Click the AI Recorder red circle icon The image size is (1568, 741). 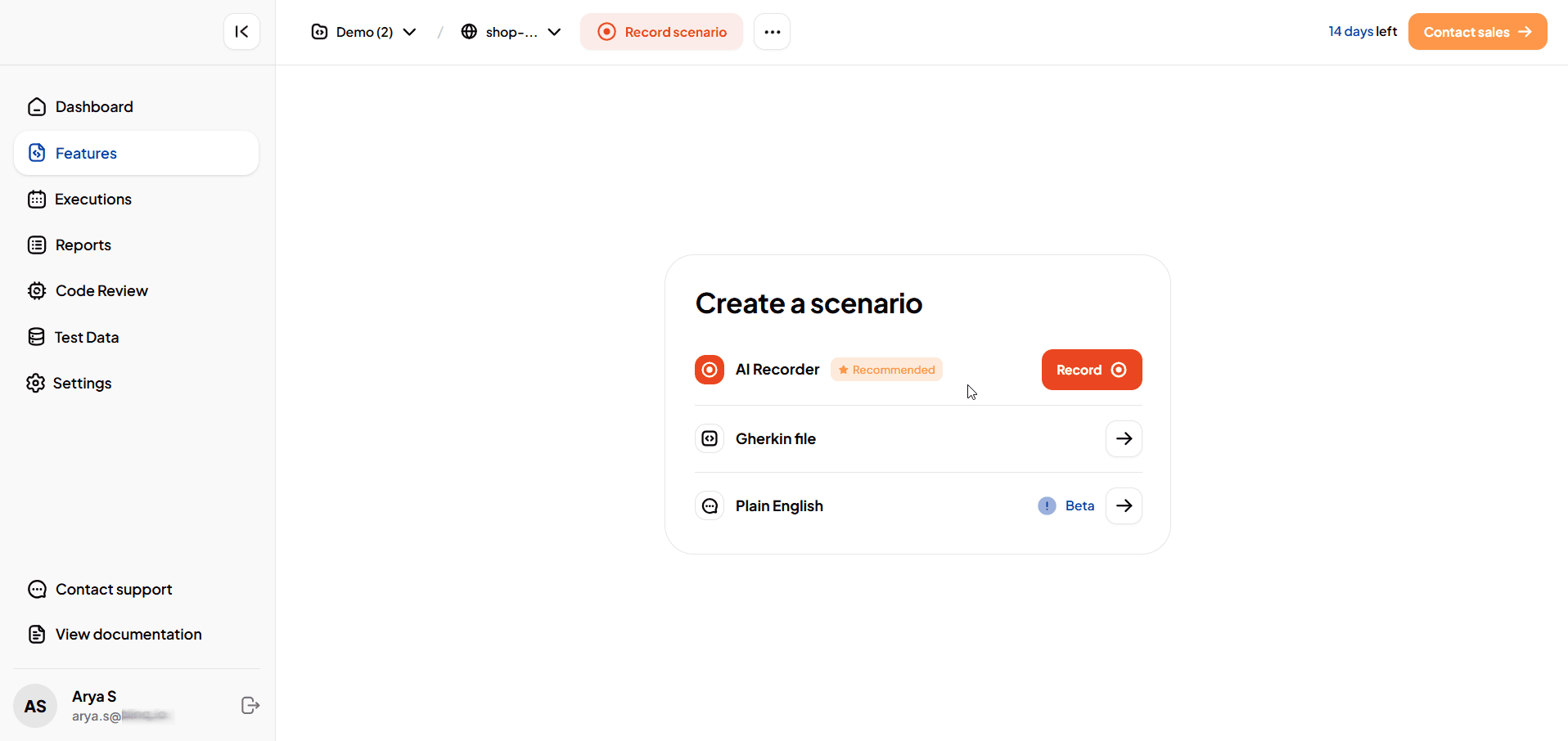710,370
